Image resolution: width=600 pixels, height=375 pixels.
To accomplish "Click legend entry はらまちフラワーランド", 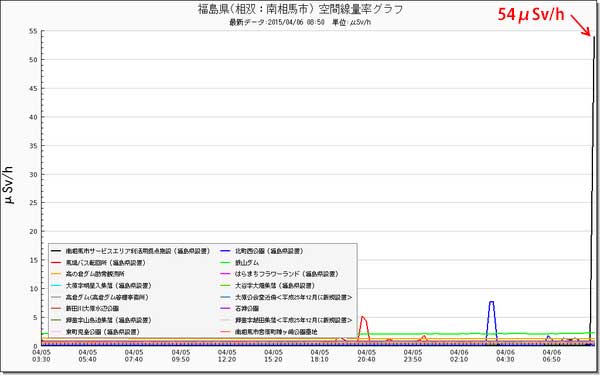I will (287, 274).
